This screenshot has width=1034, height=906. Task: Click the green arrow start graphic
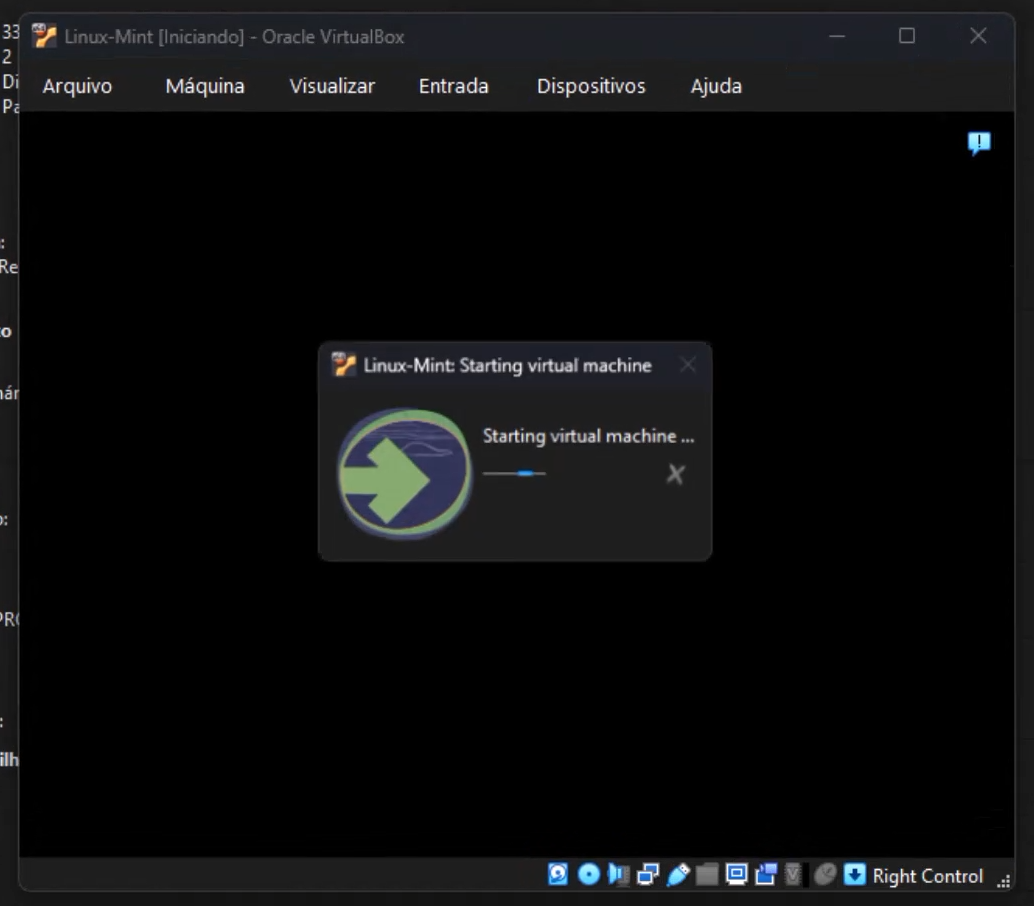pos(404,473)
